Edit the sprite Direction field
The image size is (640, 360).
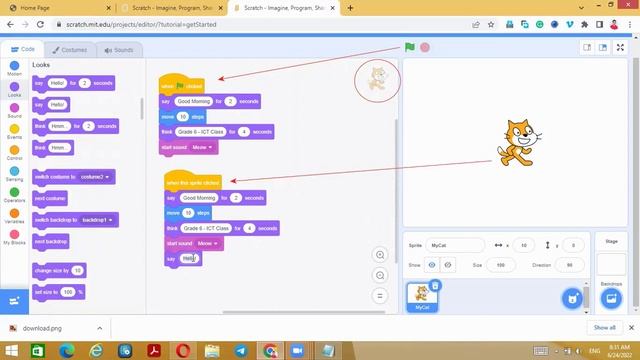(569, 265)
